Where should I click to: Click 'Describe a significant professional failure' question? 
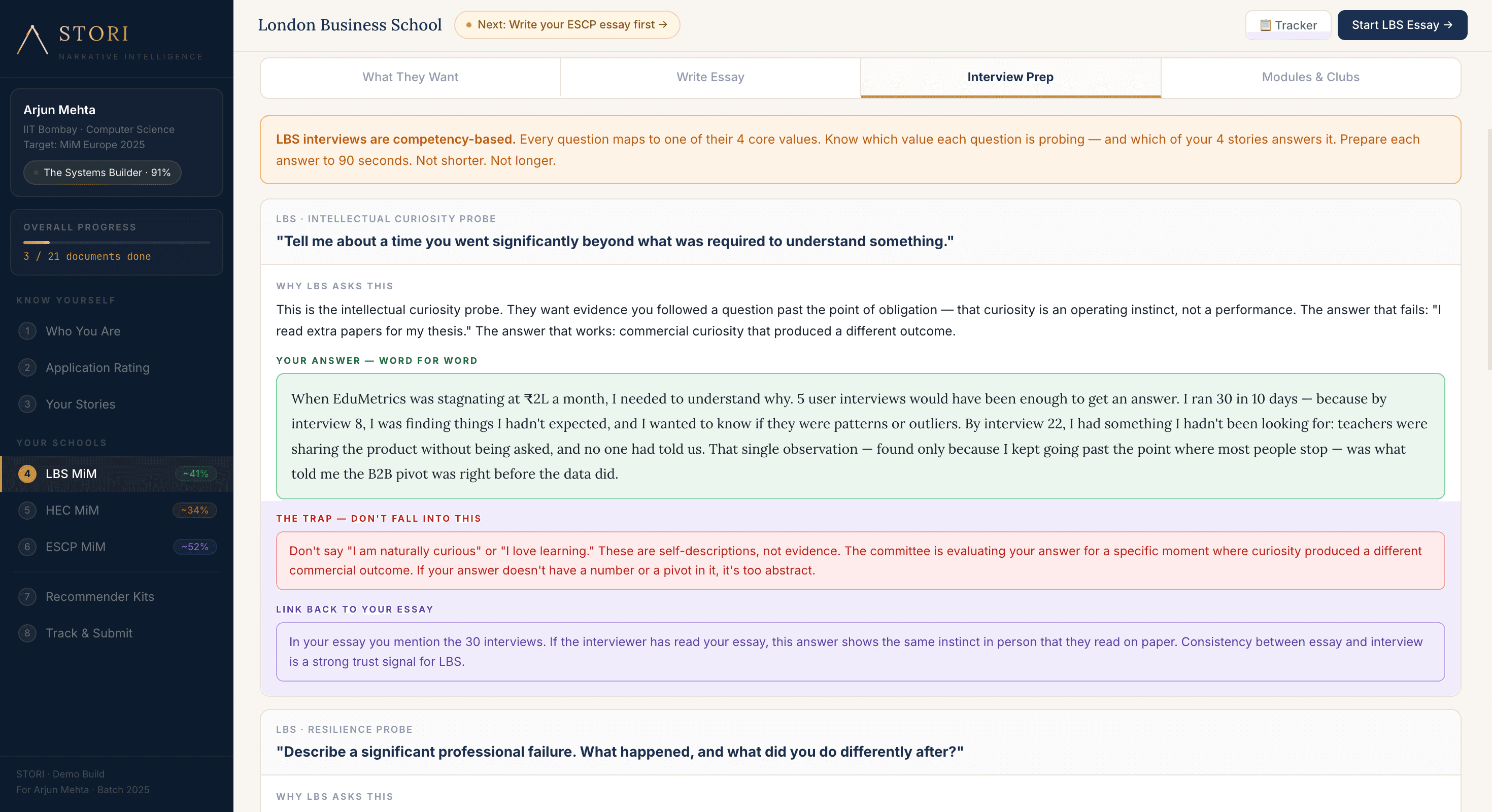pos(619,752)
